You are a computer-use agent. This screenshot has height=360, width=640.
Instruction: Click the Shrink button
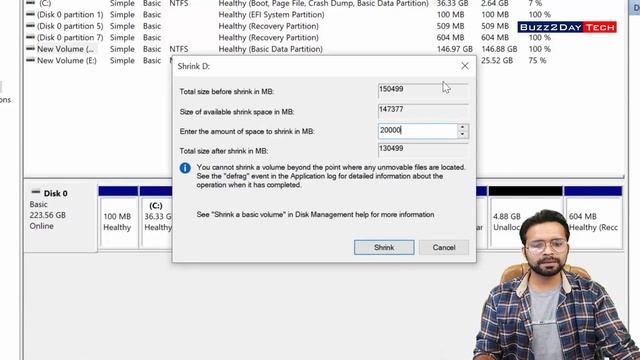point(384,247)
